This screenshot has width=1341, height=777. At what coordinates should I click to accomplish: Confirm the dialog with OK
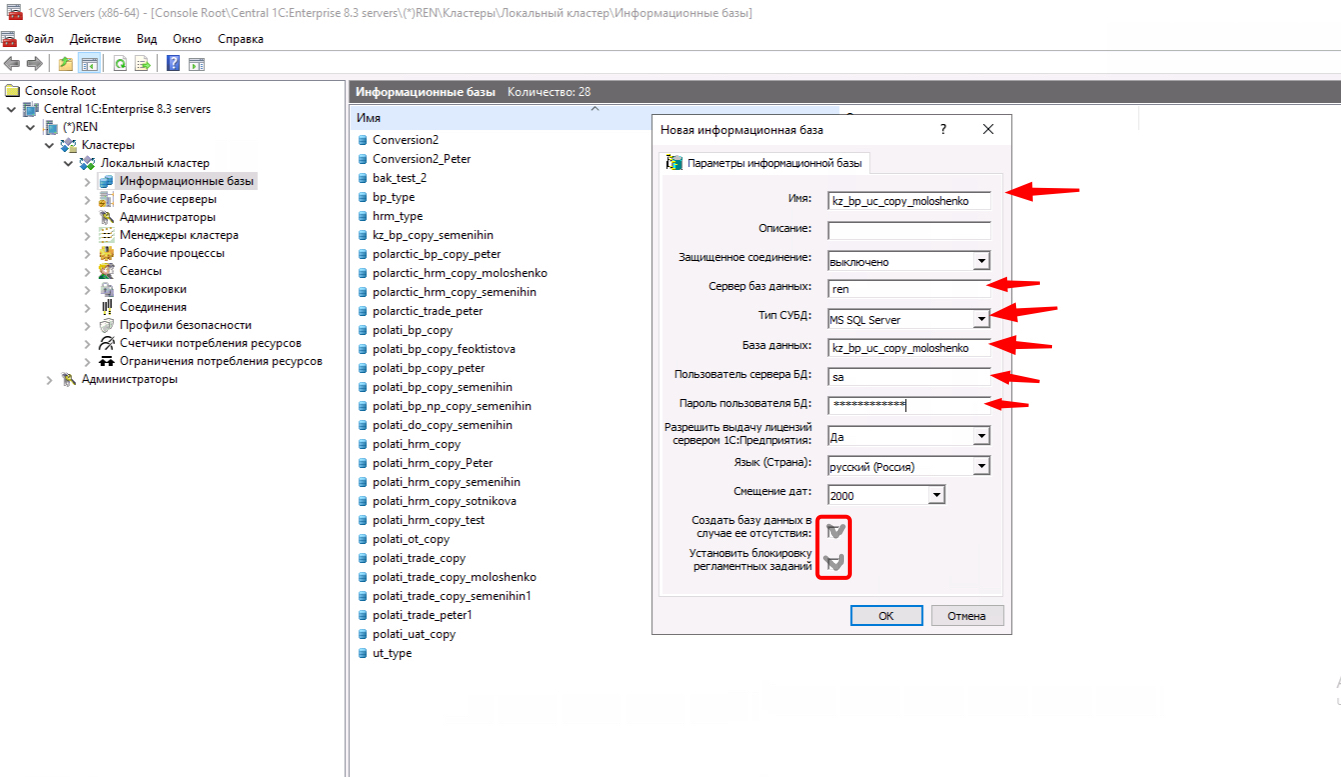[886, 616]
